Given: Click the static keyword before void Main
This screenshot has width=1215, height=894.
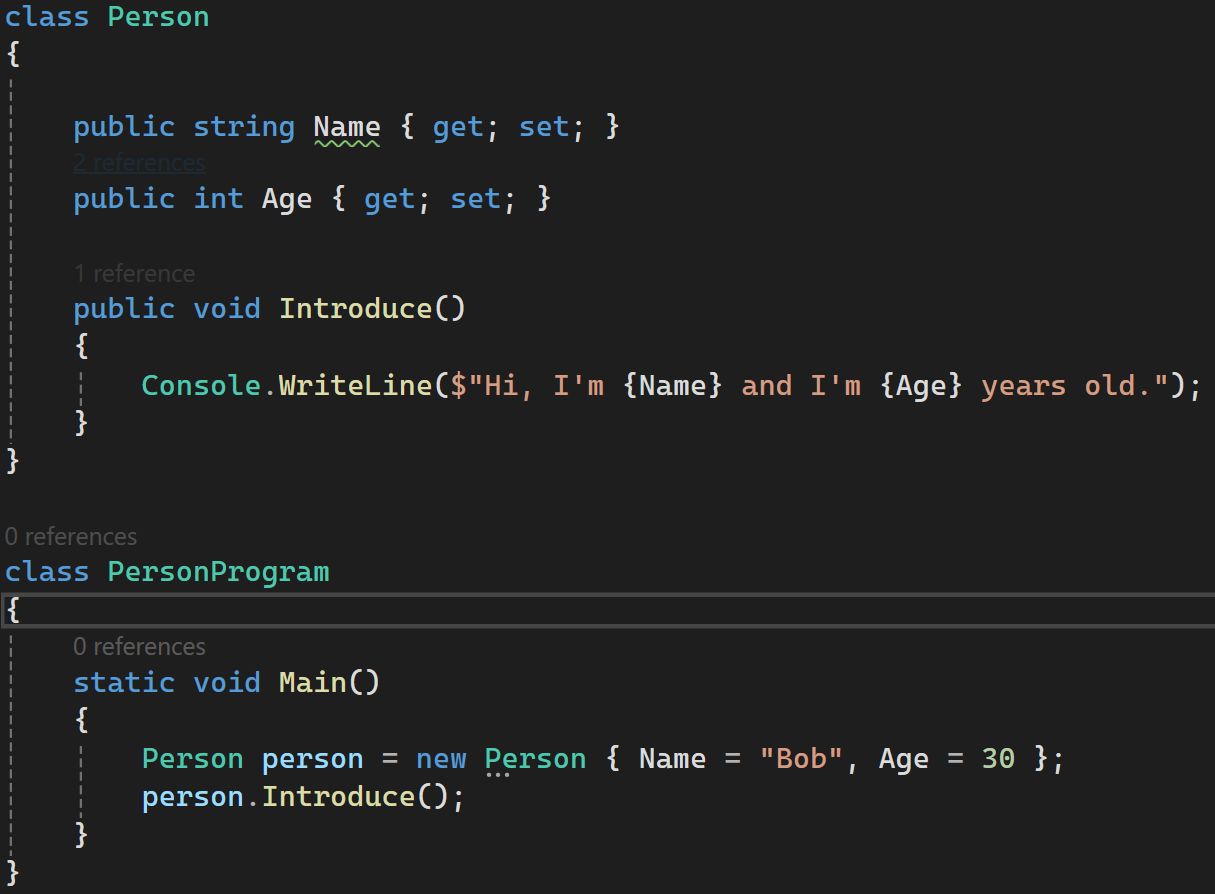Looking at the screenshot, I should pyautogui.click(x=124, y=682).
